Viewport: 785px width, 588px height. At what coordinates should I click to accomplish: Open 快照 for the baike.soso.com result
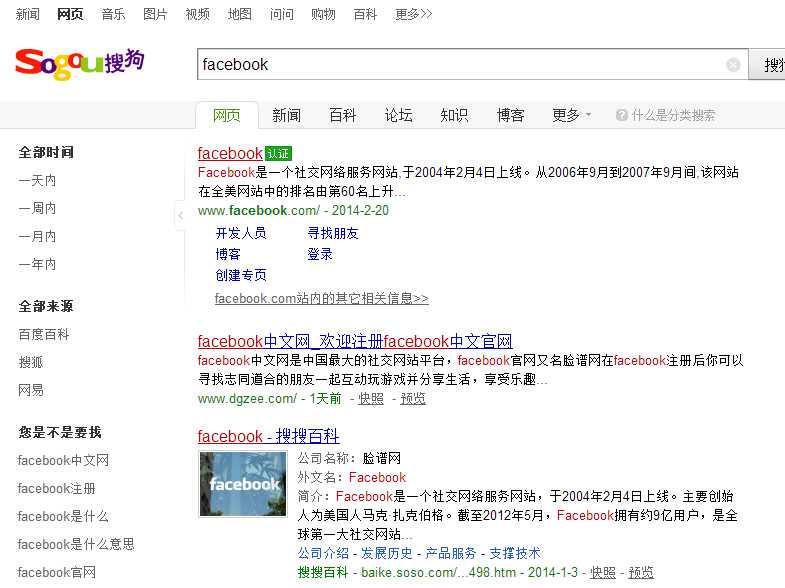click(x=603, y=572)
